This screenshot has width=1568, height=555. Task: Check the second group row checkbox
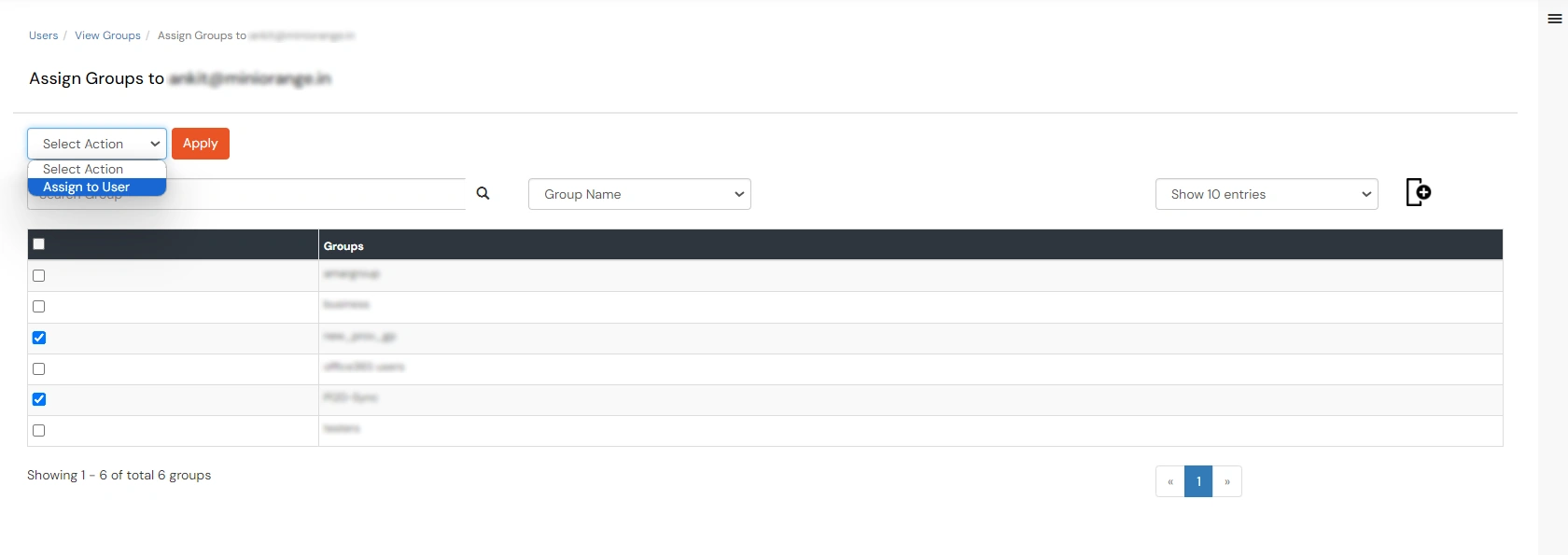(x=38, y=306)
